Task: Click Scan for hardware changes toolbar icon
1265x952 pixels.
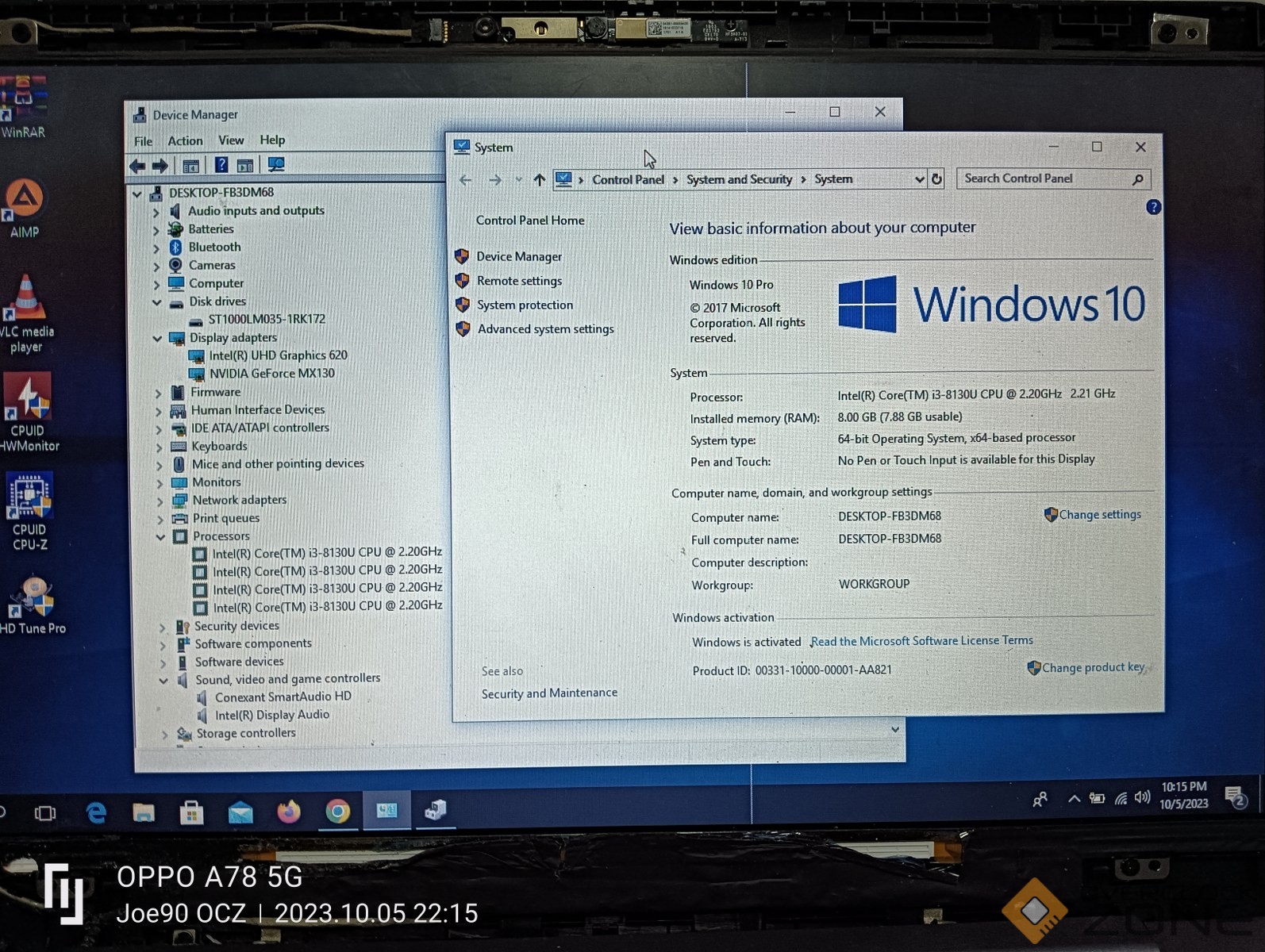Action: point(275,165)
